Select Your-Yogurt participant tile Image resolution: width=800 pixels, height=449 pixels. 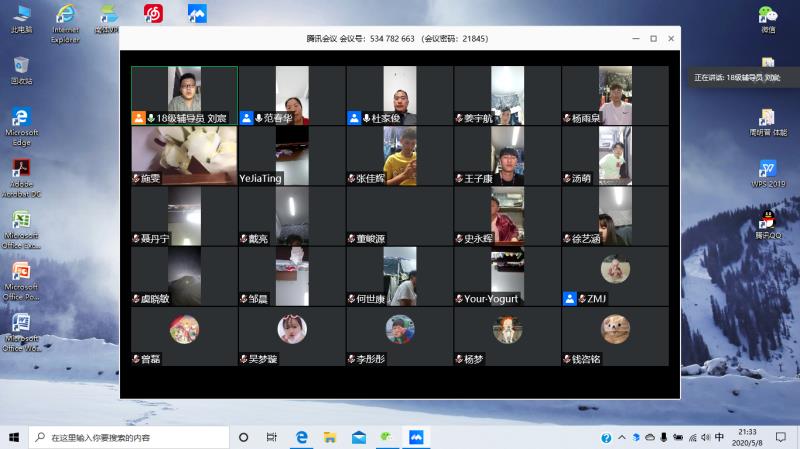pyautogui.click(x=507, y=276)
